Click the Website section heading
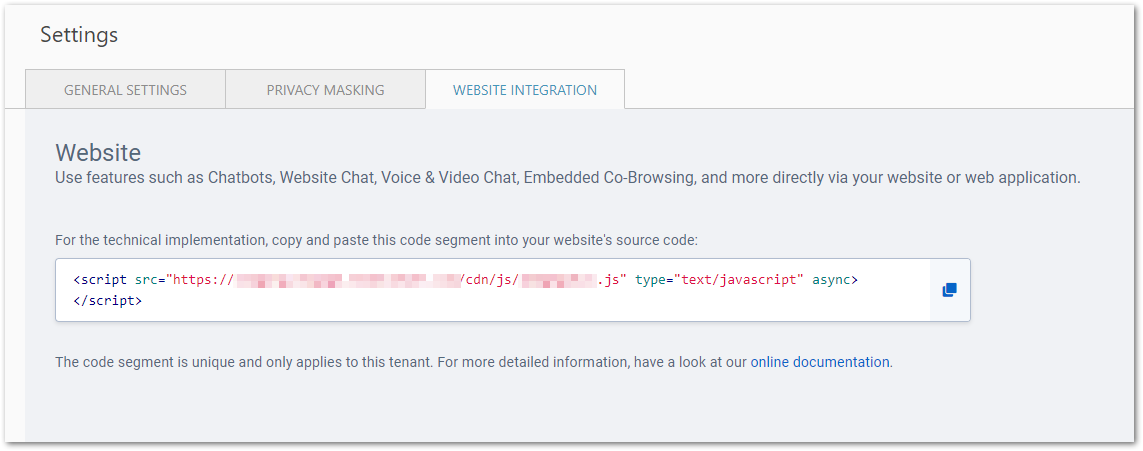The height and width of the screenshot is (451, 1143). coord(98,153)
